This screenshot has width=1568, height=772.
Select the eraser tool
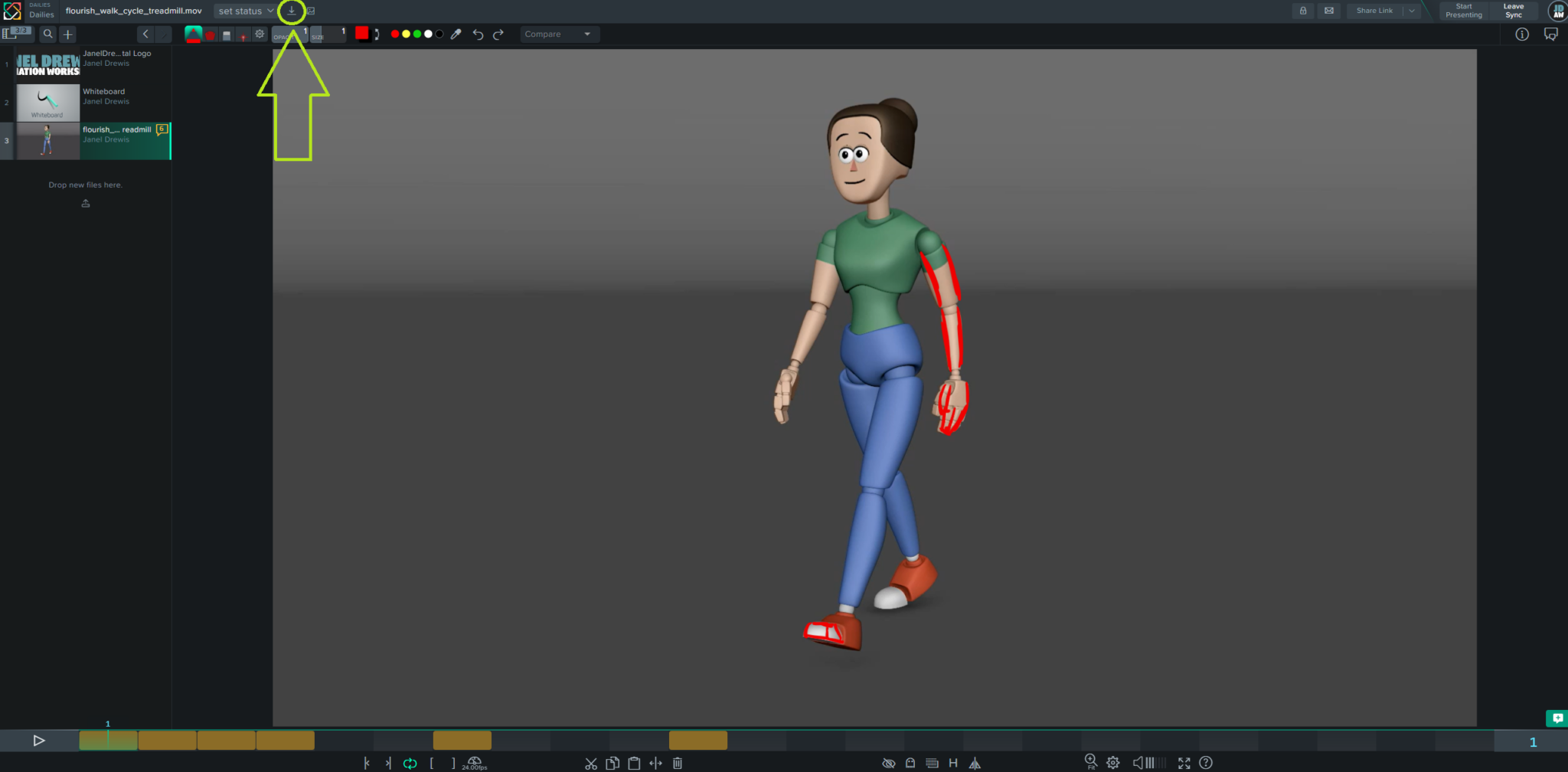pos(227,34)
